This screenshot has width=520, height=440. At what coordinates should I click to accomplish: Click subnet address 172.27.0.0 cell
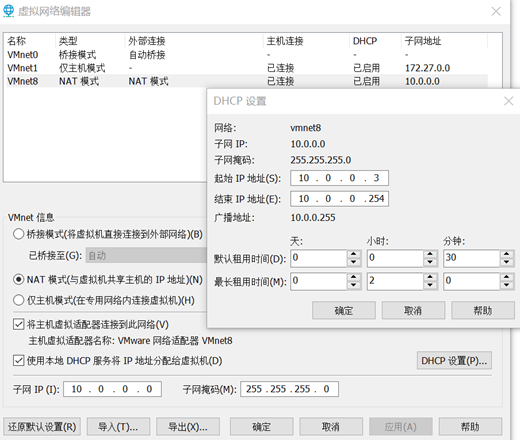[x=427, y=68]
